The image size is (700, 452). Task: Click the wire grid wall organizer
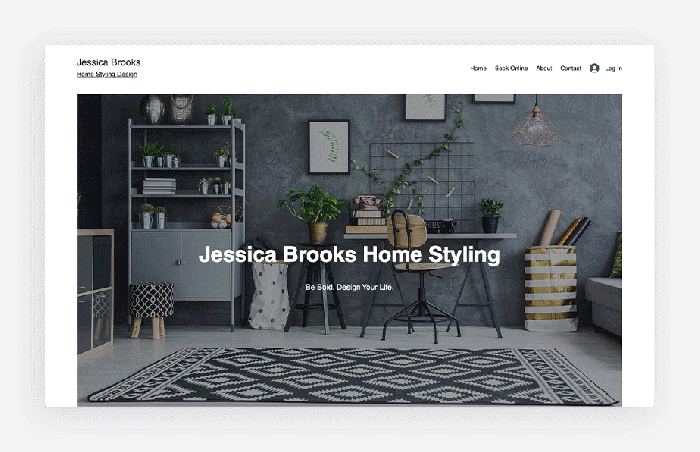coord(422,187)
